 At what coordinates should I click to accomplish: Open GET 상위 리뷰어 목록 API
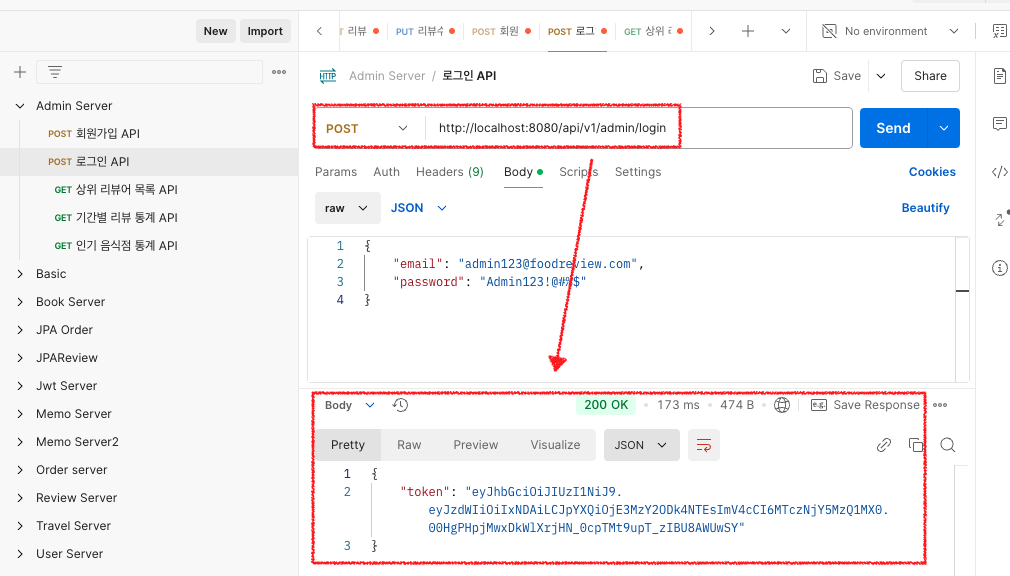pos(116,189)
